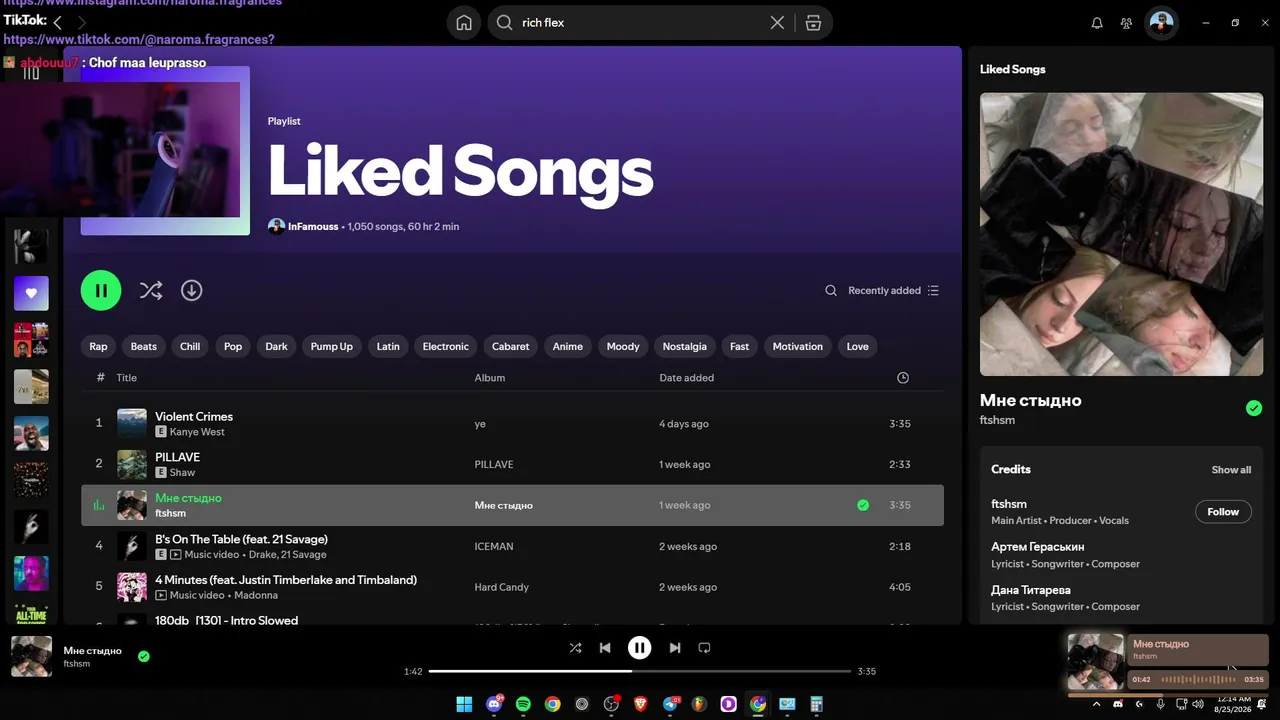1280x720 pixels.
Task: Pause the Liked Songs playlist with green button
Action: pyautogui.click(x=101, y=290)
